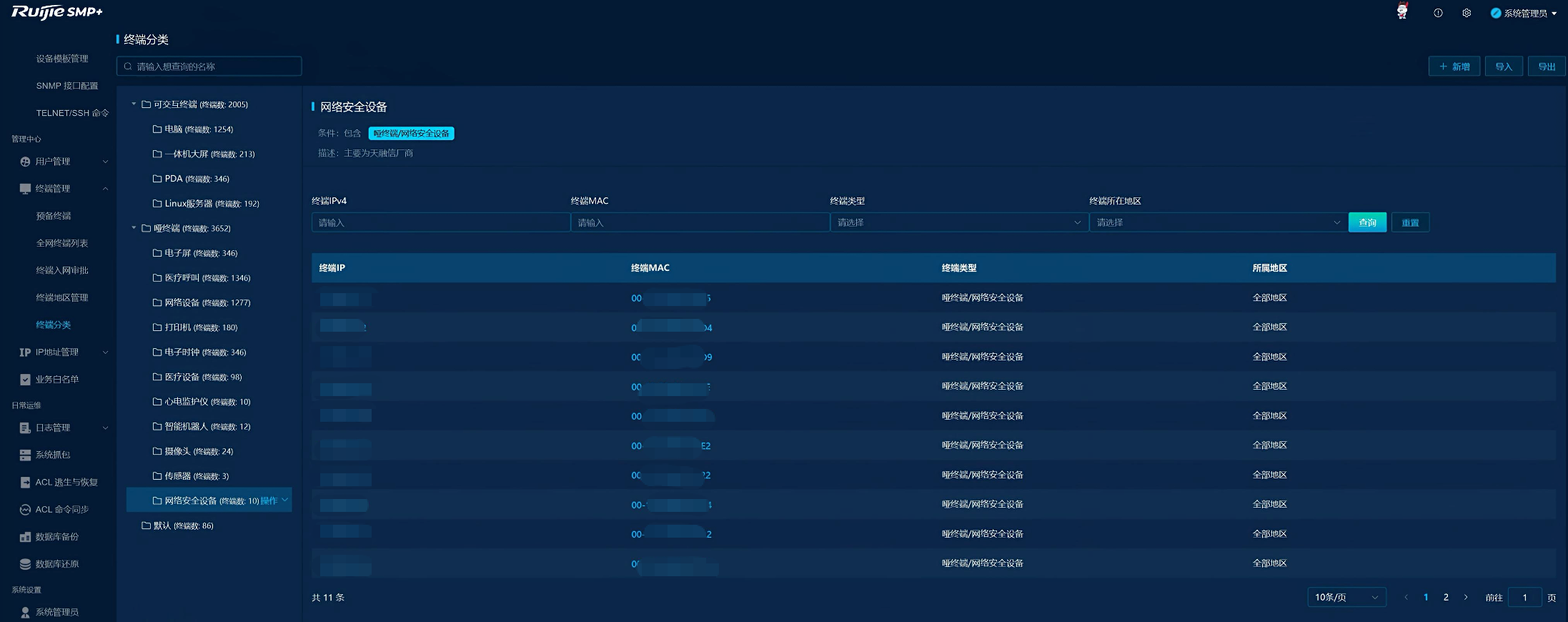Viewport: 1568px width, 622px height.
Task: Select the 医疗呼叫 category in tree
Action: click(182, 278)
